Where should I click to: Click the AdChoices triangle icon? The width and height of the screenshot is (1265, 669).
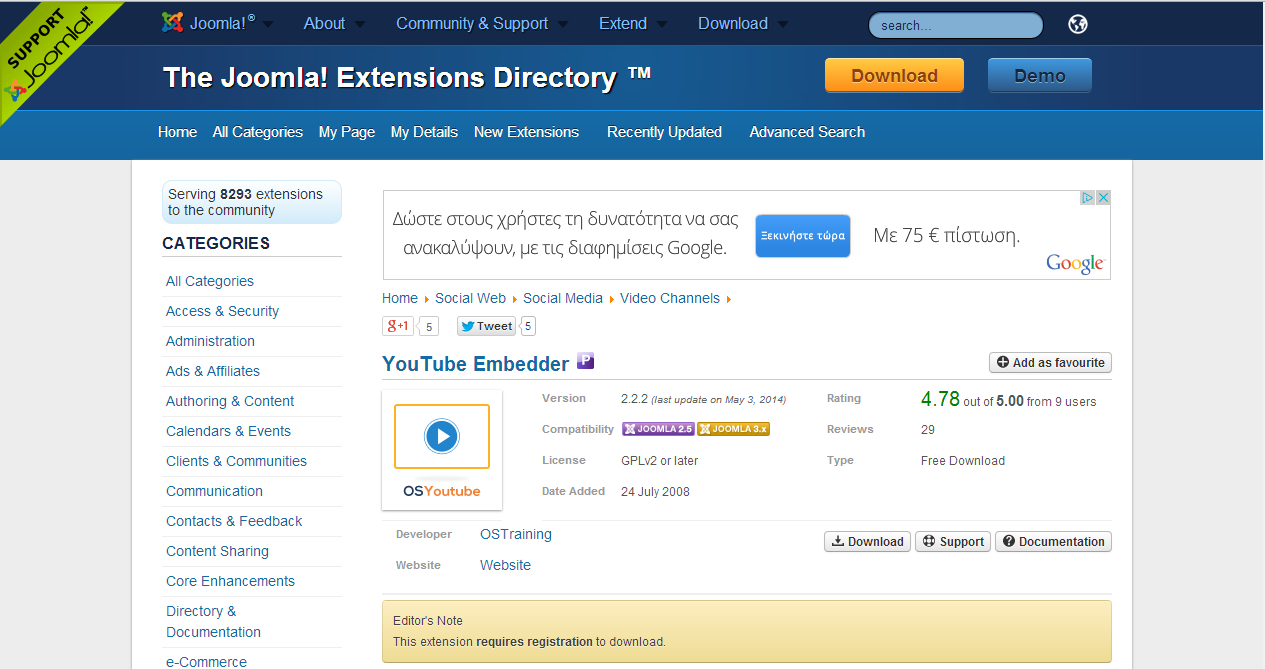pyautogui.click(x=1088, y=198)
